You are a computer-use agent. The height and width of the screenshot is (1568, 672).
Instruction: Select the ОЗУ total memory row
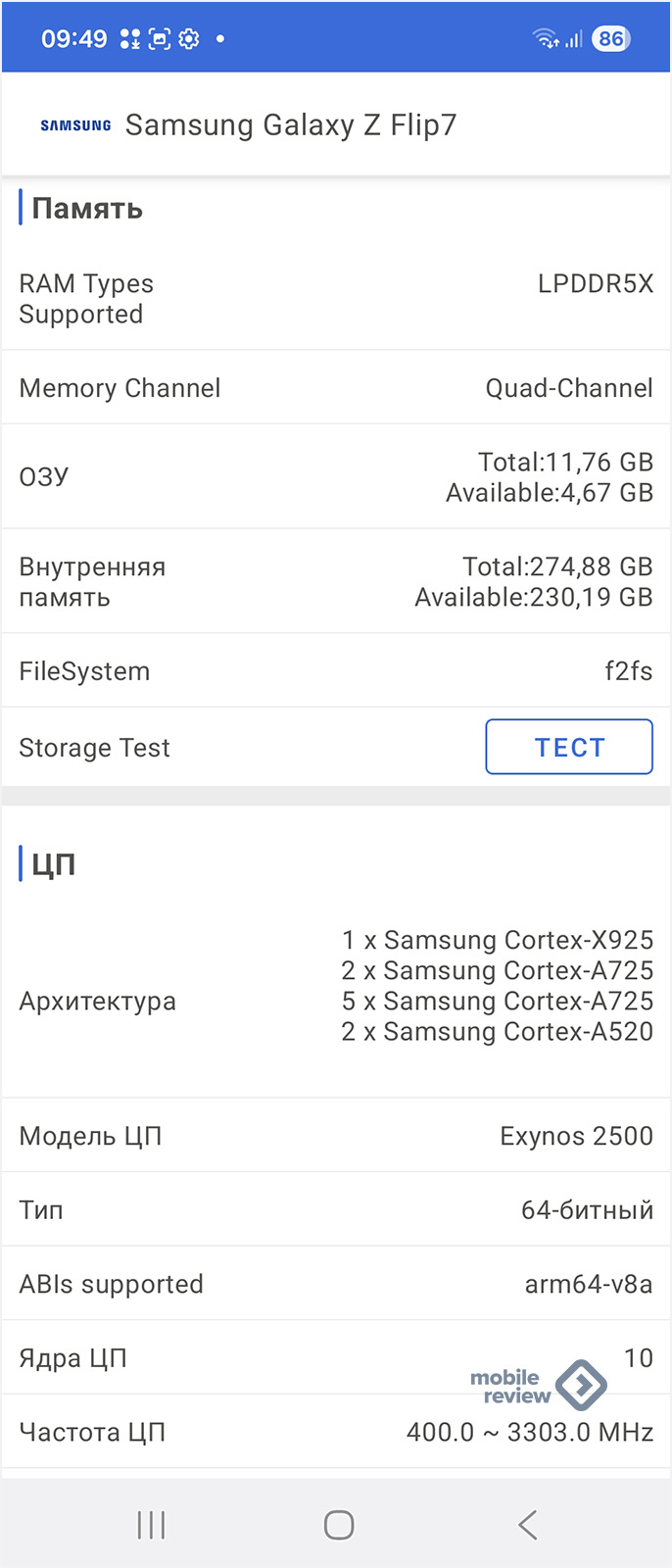tap(336, 477)
